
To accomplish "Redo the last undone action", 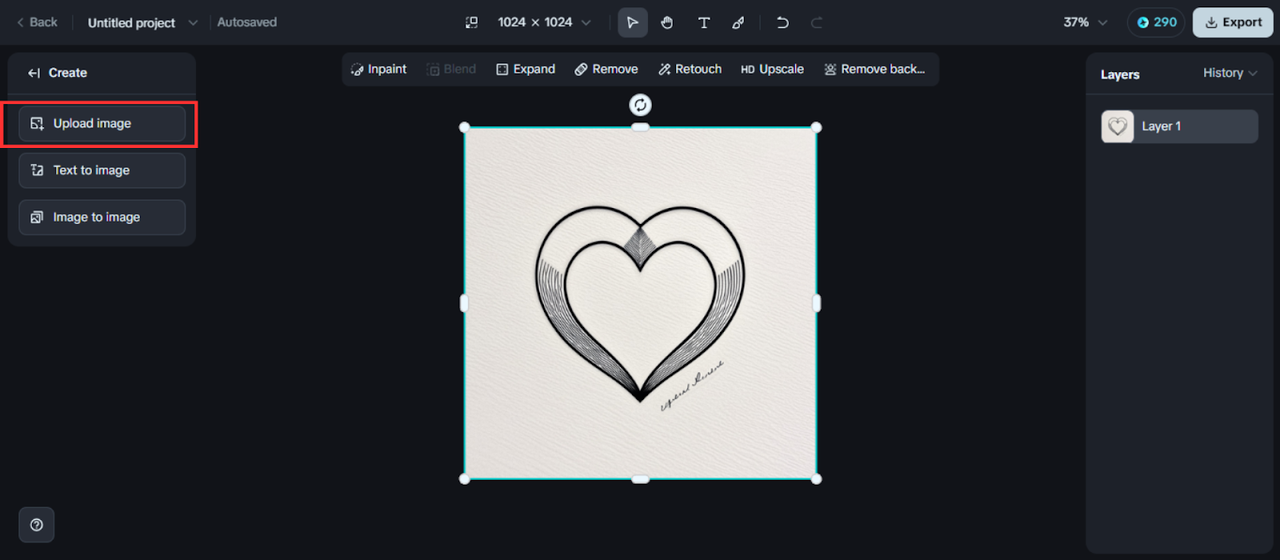I will tap(816, 22).
